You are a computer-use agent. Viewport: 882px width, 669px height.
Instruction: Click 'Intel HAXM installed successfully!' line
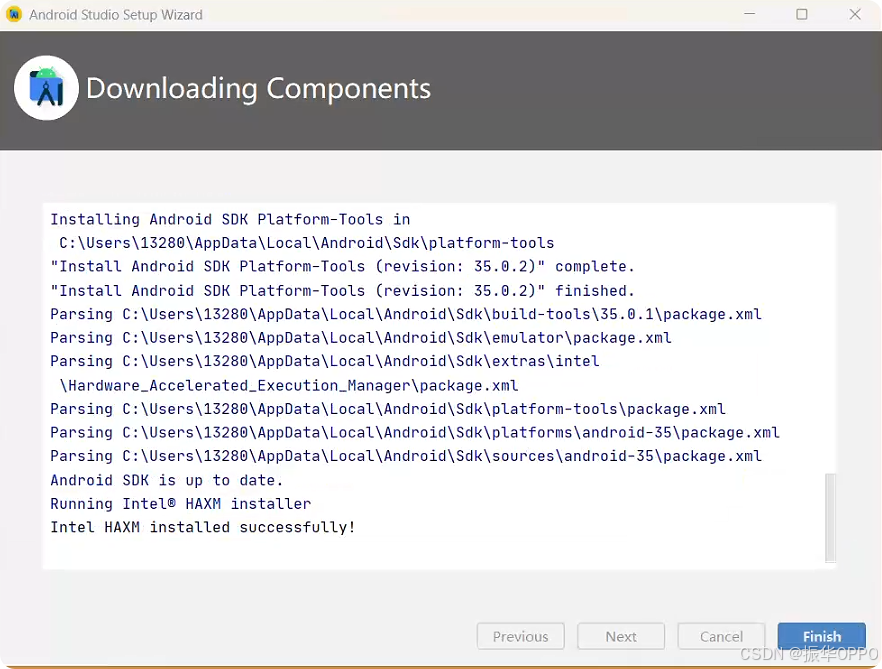click(203, 527)
